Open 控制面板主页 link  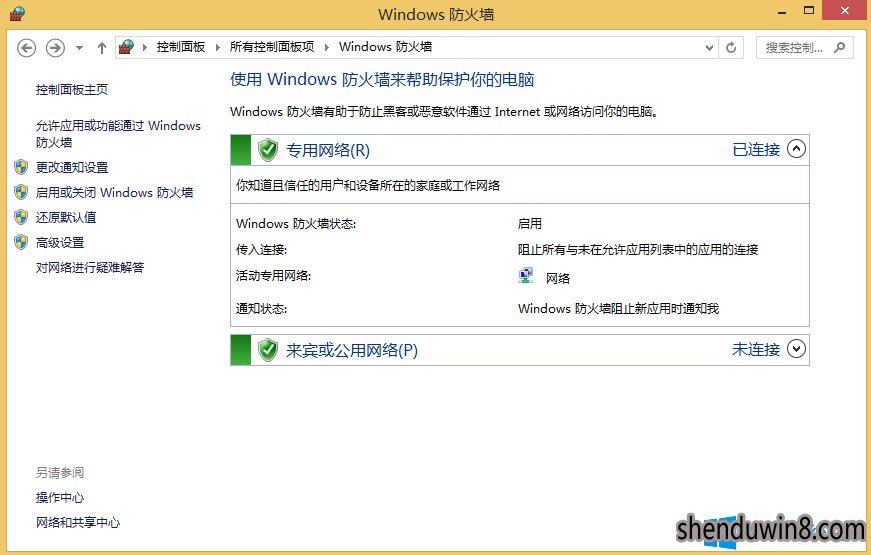click(x=72, y=89)
